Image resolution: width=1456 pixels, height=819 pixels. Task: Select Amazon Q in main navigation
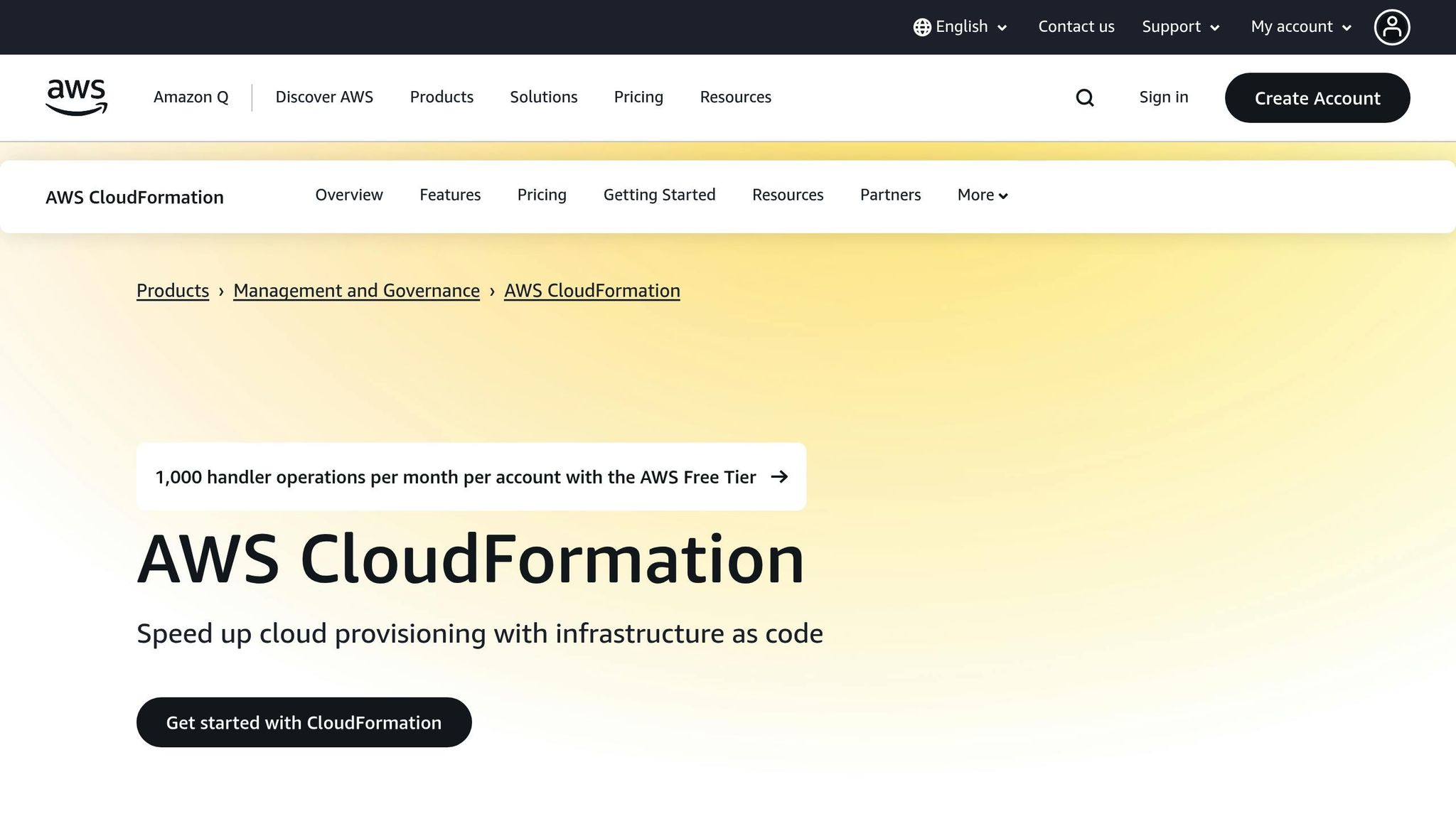[191, 97]
